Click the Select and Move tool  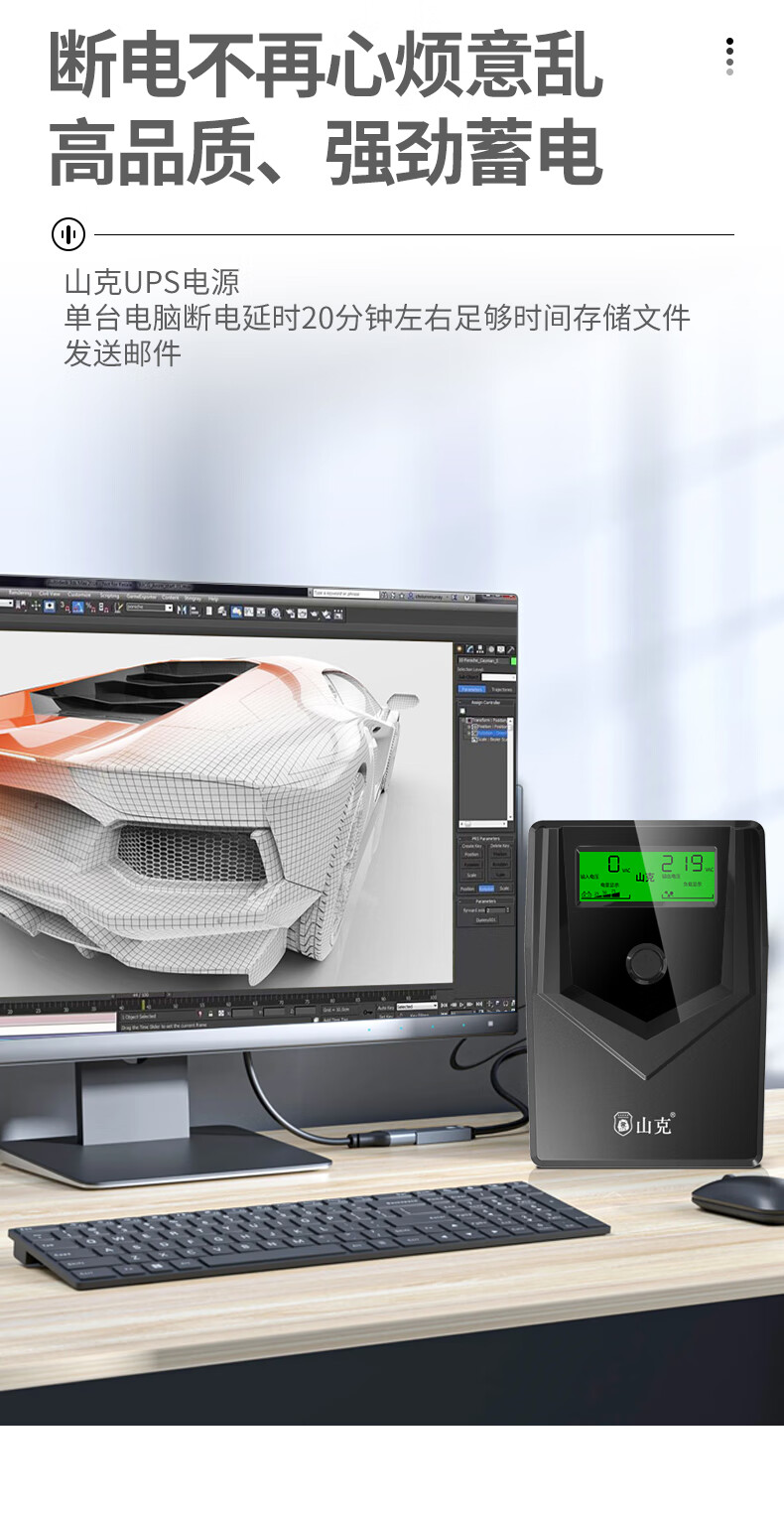pyautogui.click(x=36, y=605)
